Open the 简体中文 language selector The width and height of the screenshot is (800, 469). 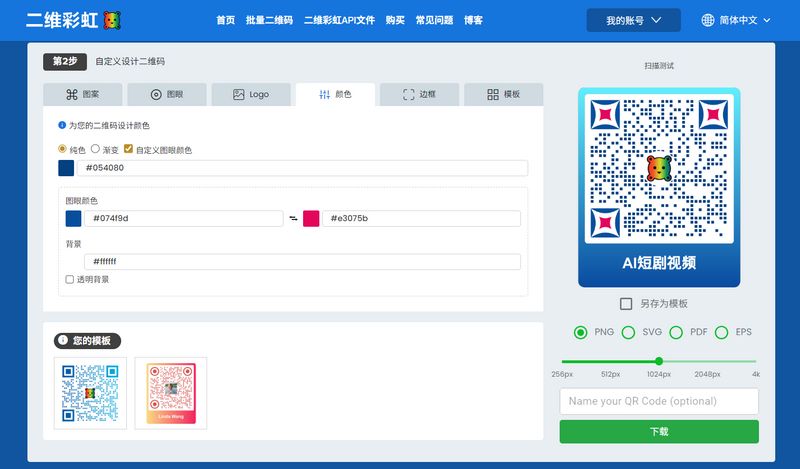738,20
